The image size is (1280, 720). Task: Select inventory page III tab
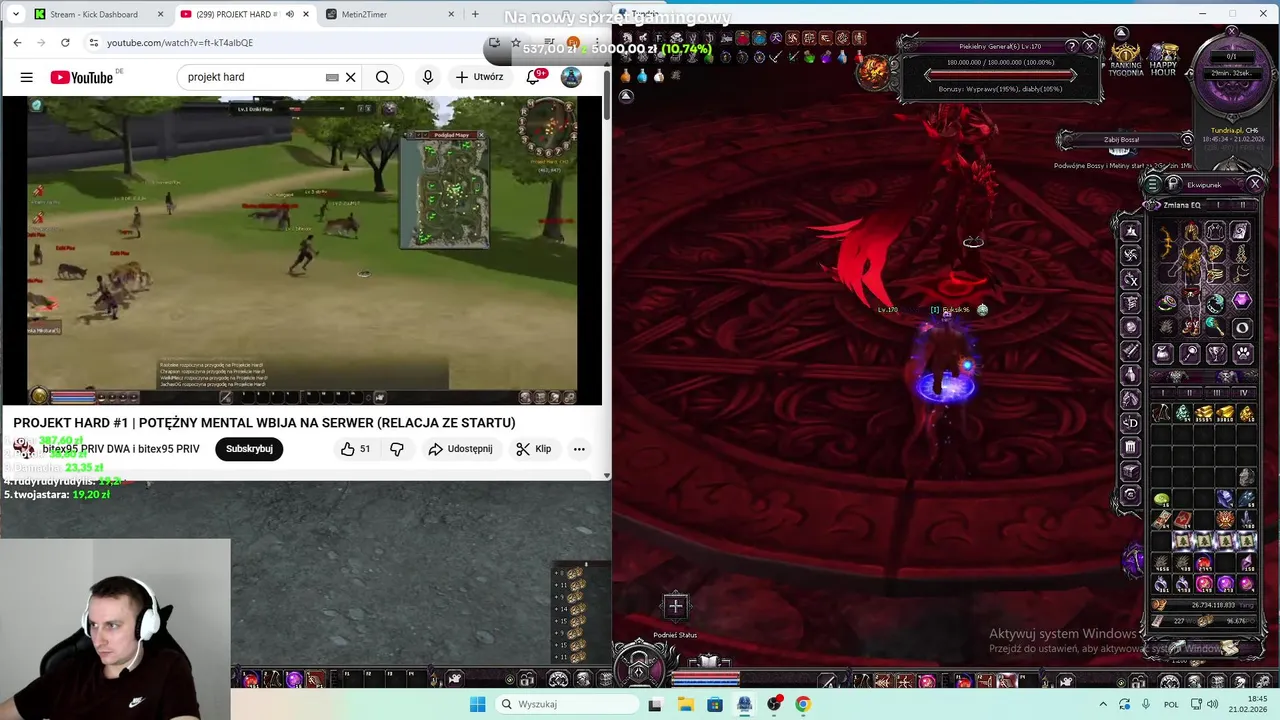click(1217, 393)
